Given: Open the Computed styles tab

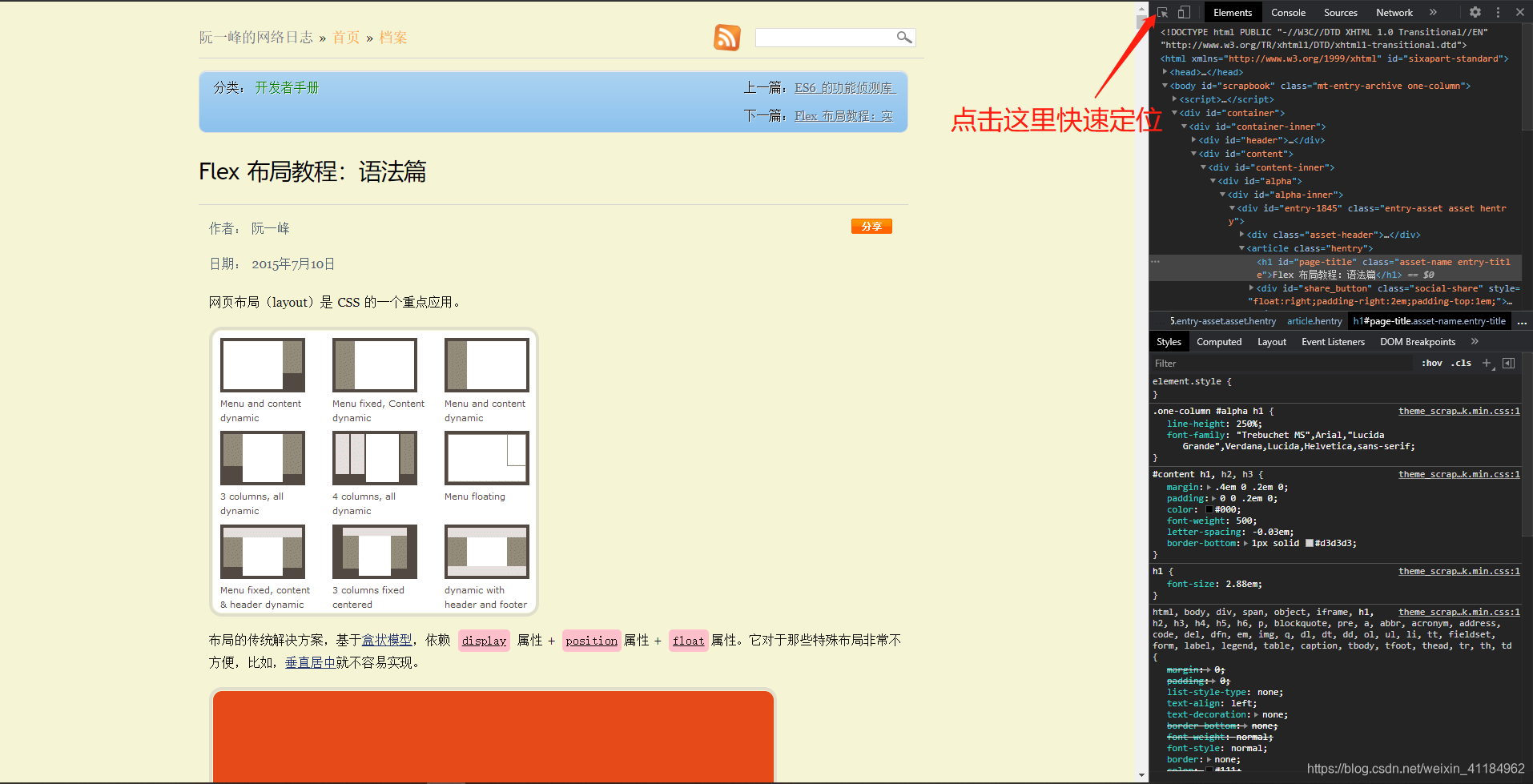Looking at the screenshot, I should [1219, 342].
